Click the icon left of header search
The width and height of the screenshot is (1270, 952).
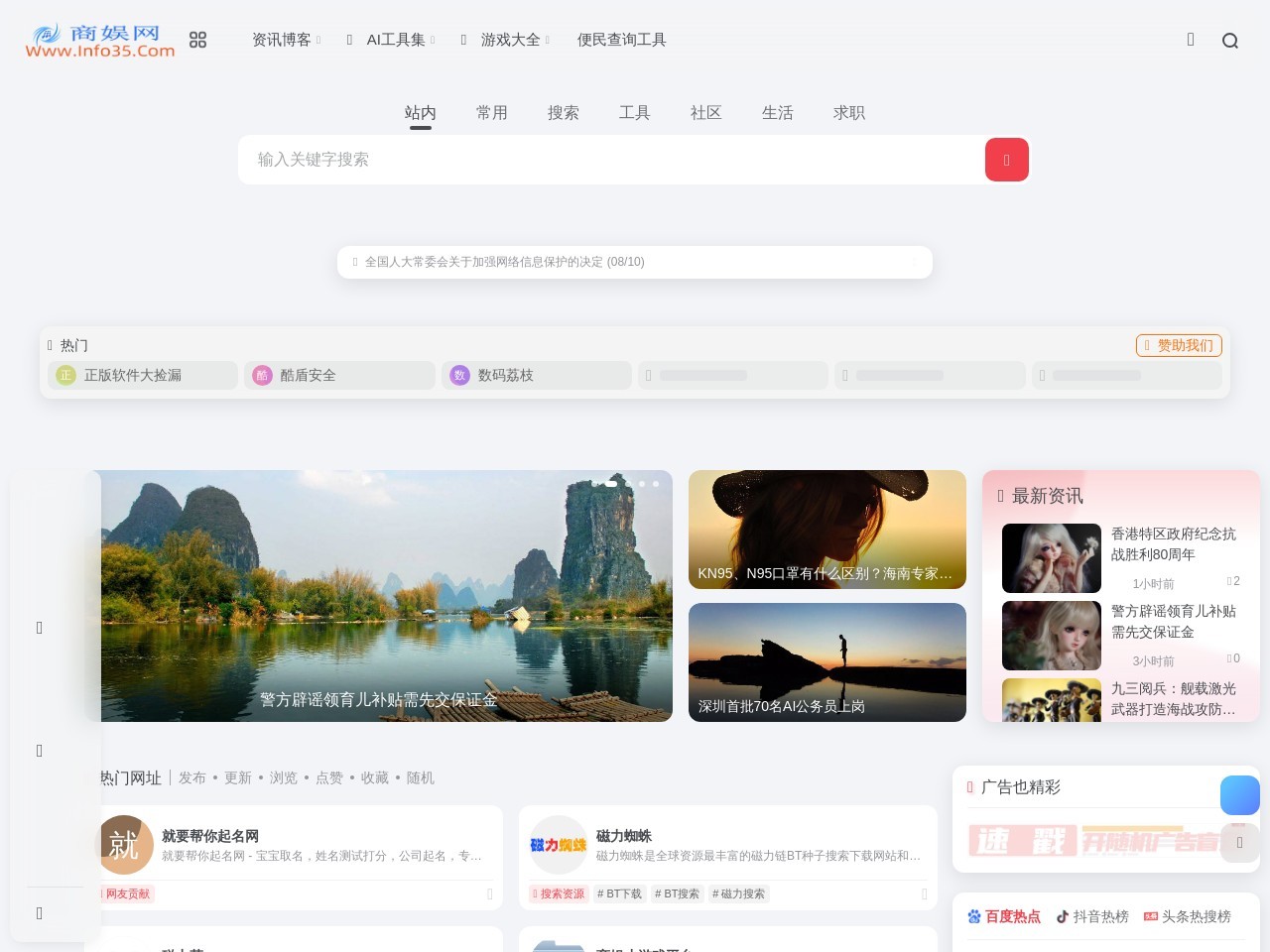click(1191, 40)
